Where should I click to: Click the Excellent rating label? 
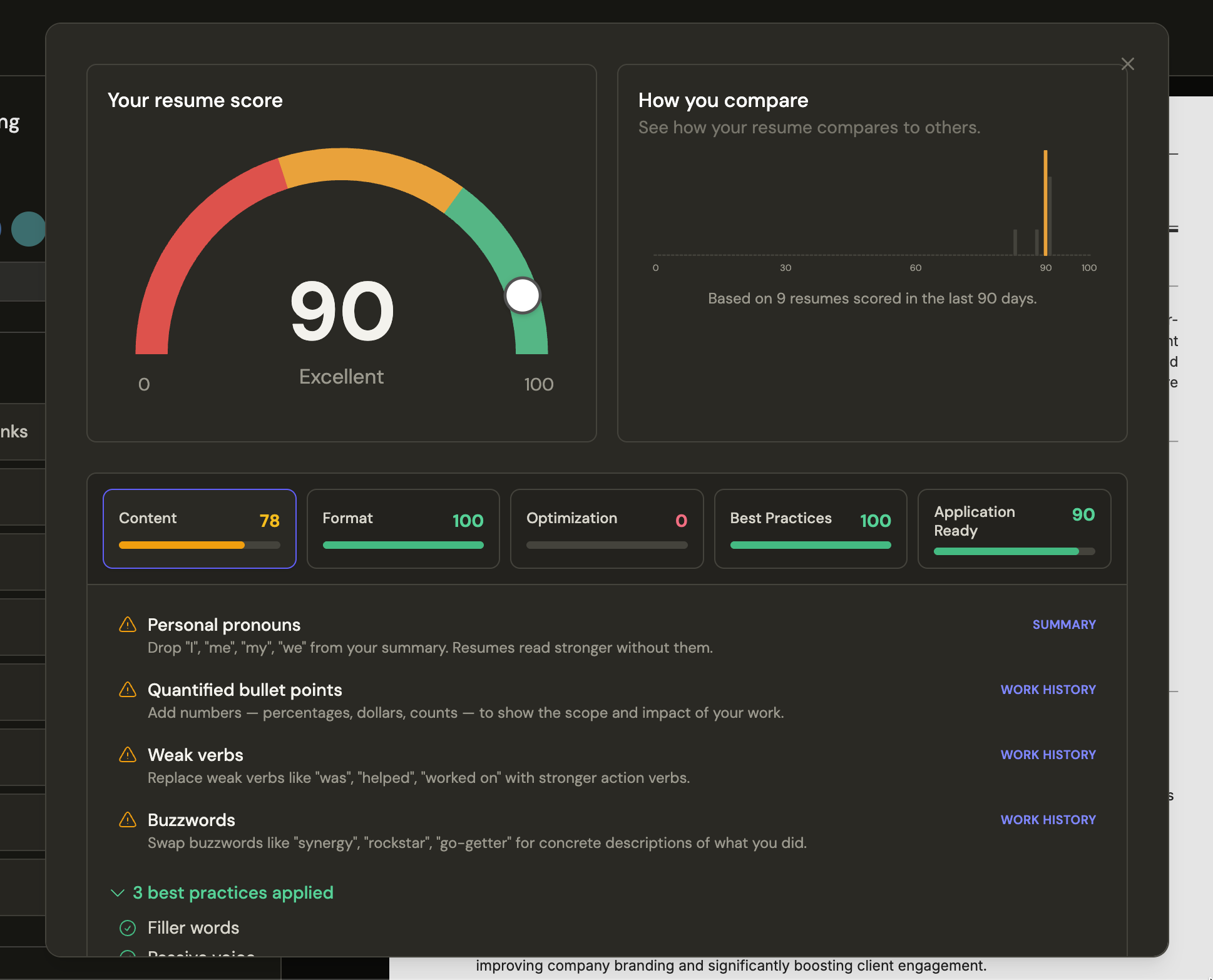coord(341,377)
